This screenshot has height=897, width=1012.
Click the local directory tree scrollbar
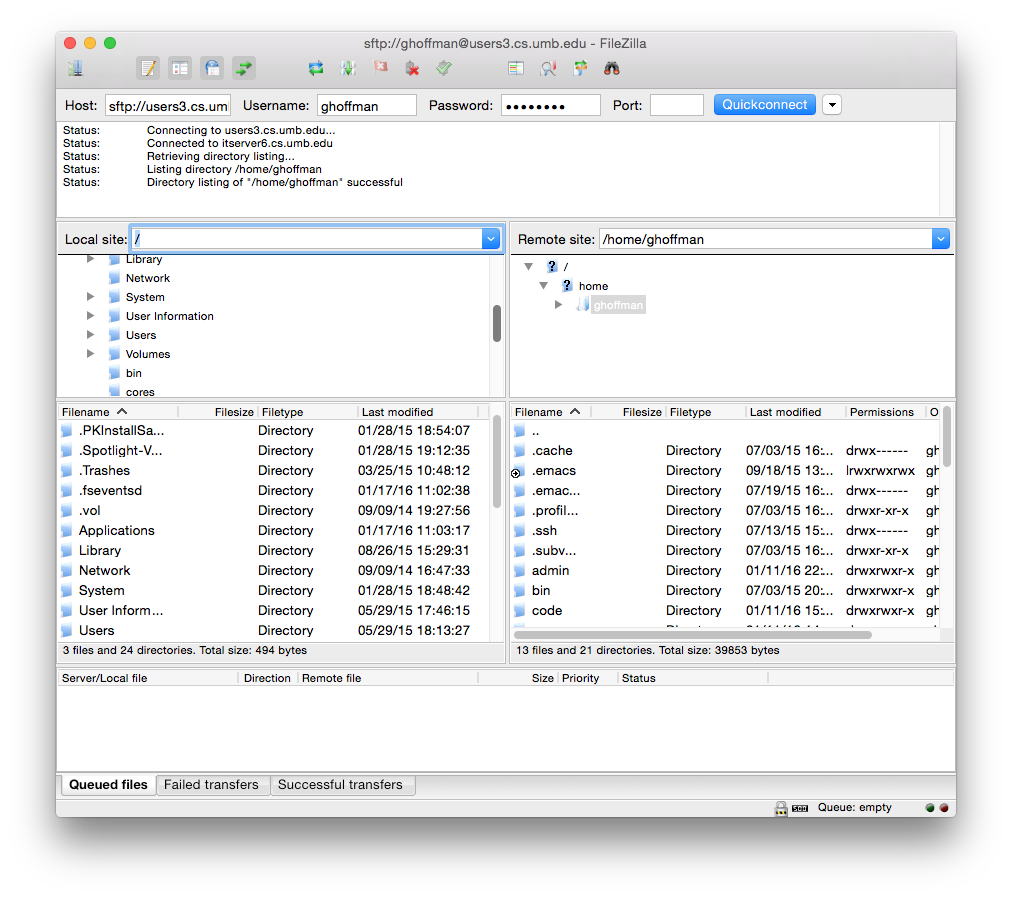tap(497, 323)
